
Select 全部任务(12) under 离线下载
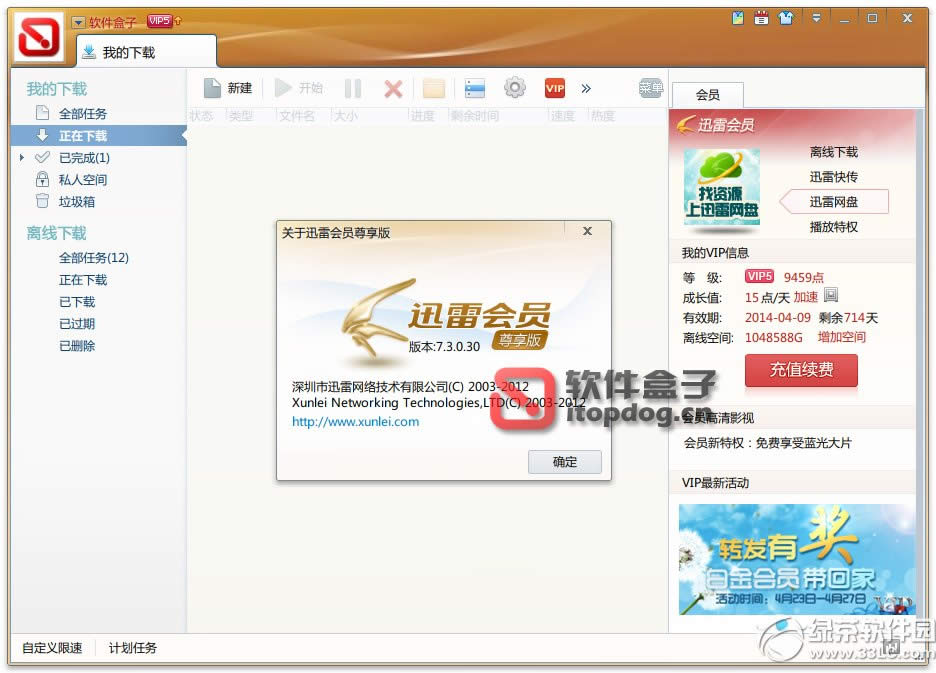coord(94,258)
